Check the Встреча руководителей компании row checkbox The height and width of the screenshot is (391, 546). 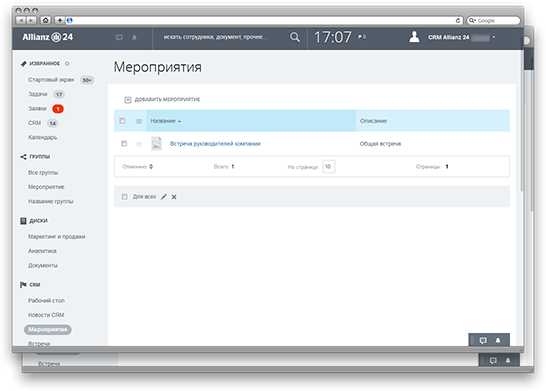click(124, 143)
